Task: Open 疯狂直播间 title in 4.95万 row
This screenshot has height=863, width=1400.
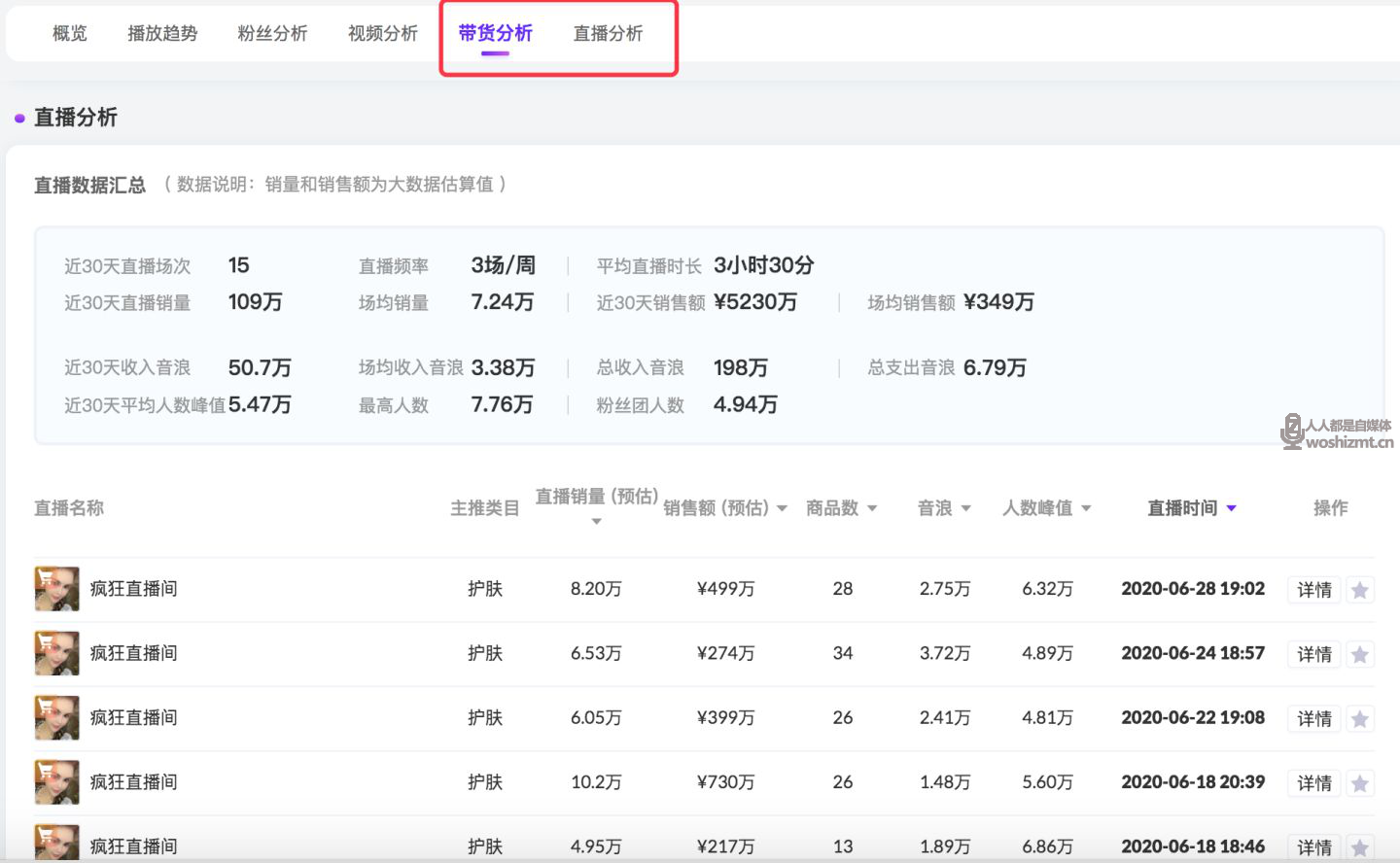Action: tap(133, 846)
